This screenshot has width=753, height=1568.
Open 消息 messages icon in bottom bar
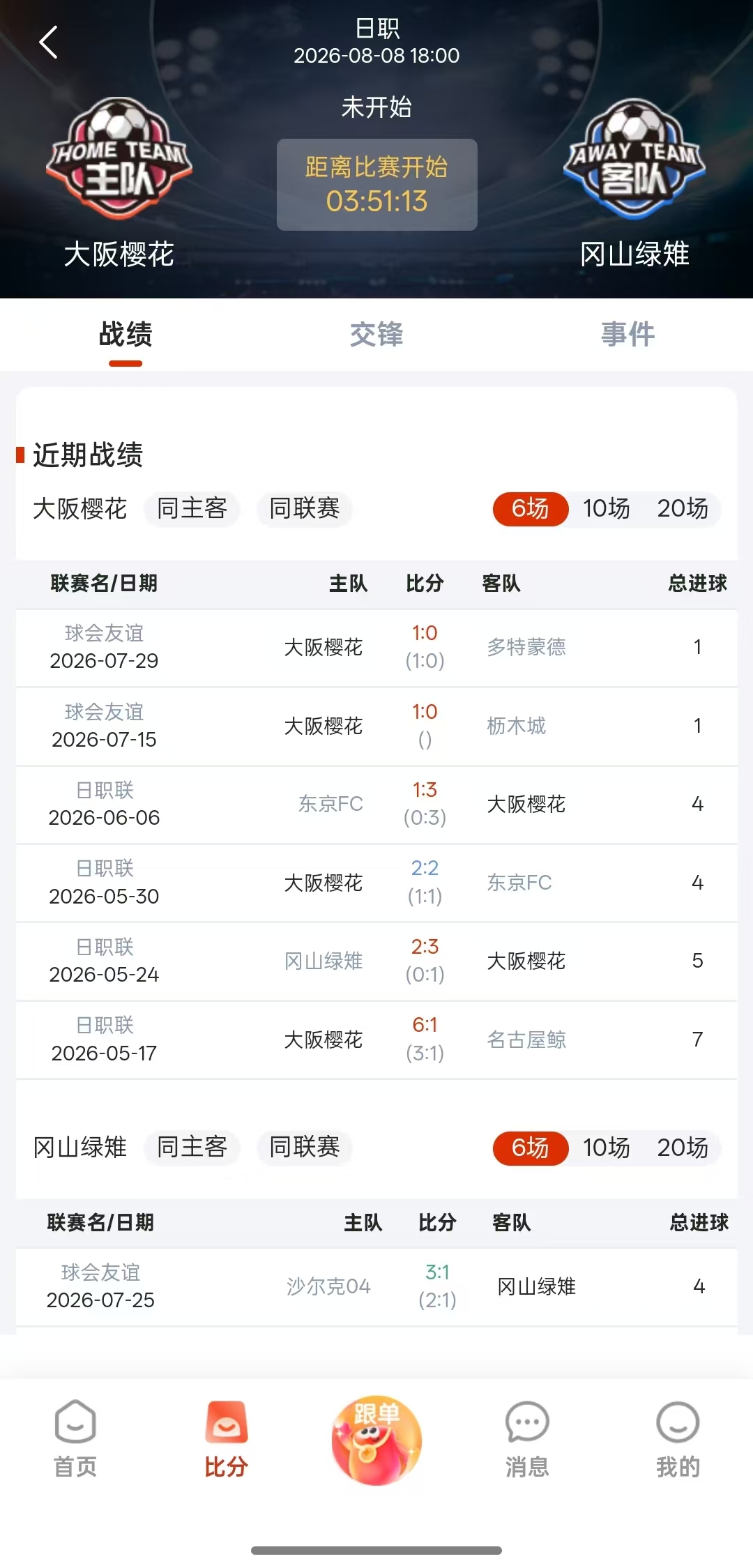[527, 1440]
